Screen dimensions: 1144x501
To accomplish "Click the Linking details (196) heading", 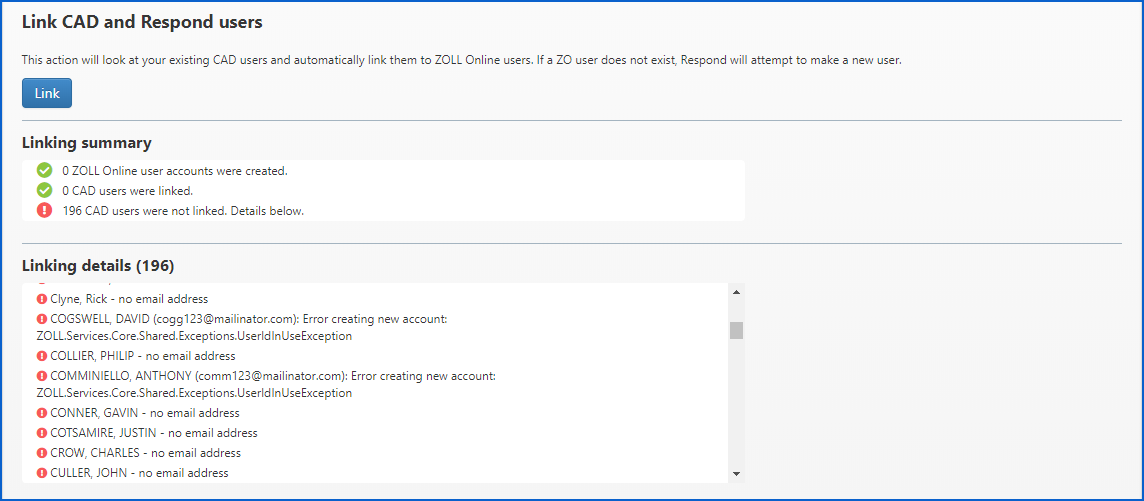I will tap(98, 266).
